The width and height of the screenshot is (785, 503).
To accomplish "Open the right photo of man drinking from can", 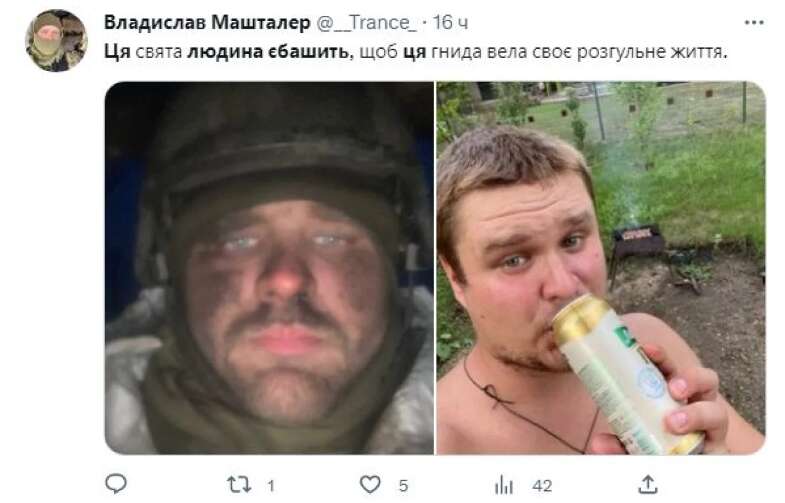I will coord(601,268).
